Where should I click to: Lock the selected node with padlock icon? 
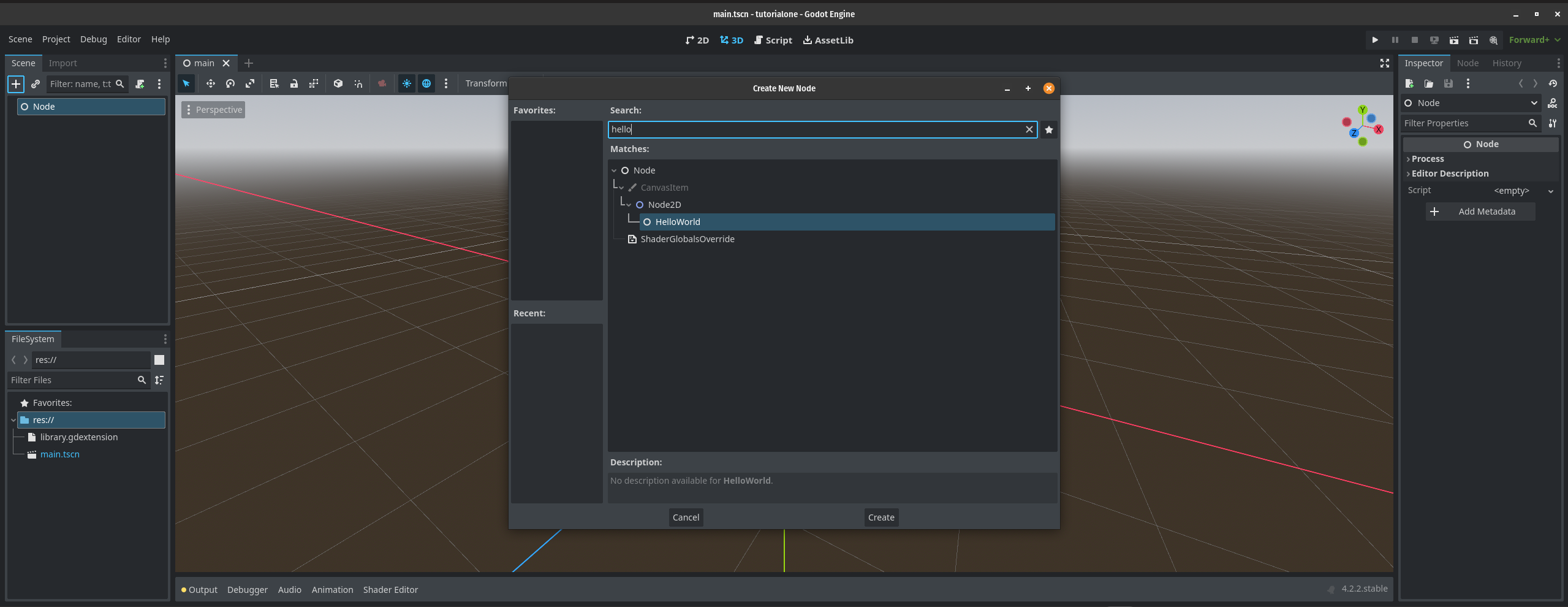coord(294,83)
